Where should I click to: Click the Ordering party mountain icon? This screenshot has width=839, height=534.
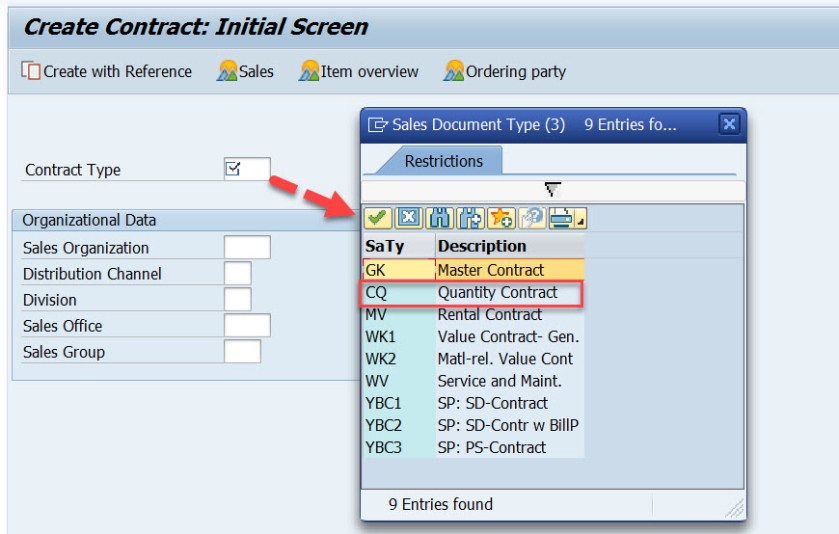454,71
